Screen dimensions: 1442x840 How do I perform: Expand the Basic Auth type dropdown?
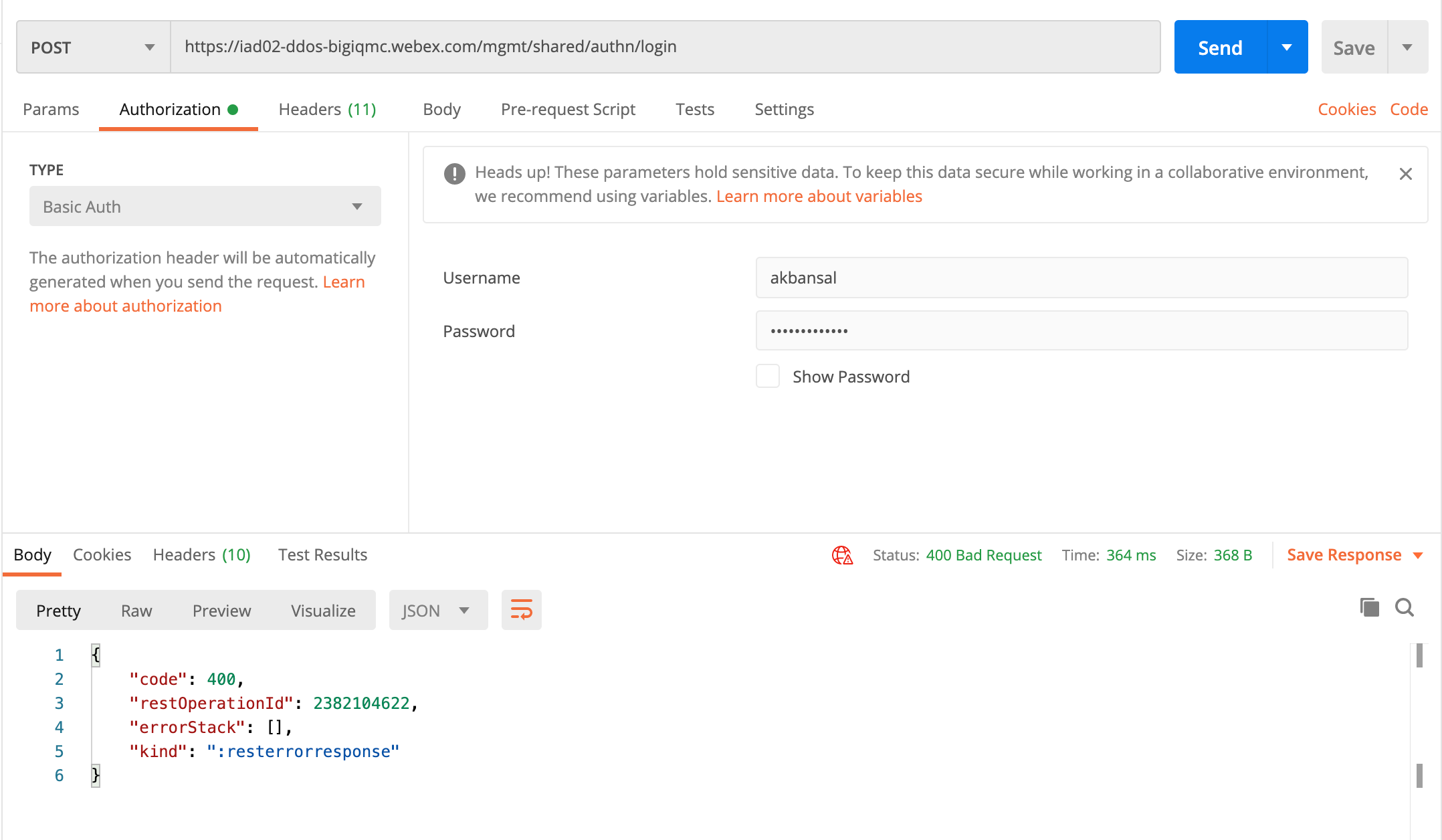(x=205, y=207)
